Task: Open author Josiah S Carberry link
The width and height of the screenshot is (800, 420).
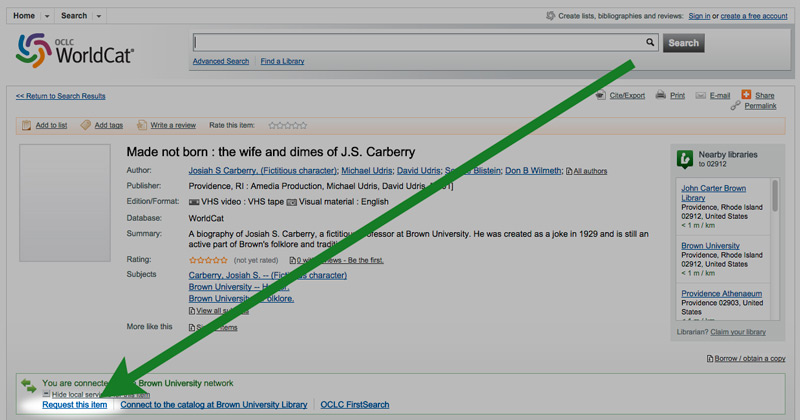Action: (x=263, y=171)
